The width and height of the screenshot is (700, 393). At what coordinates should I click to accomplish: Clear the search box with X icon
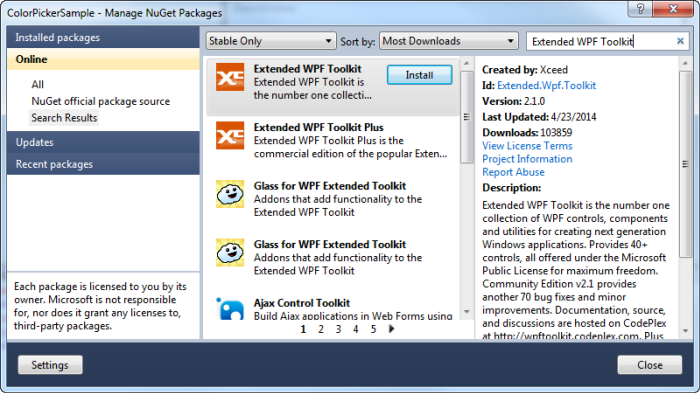click(x=680, y=41)
